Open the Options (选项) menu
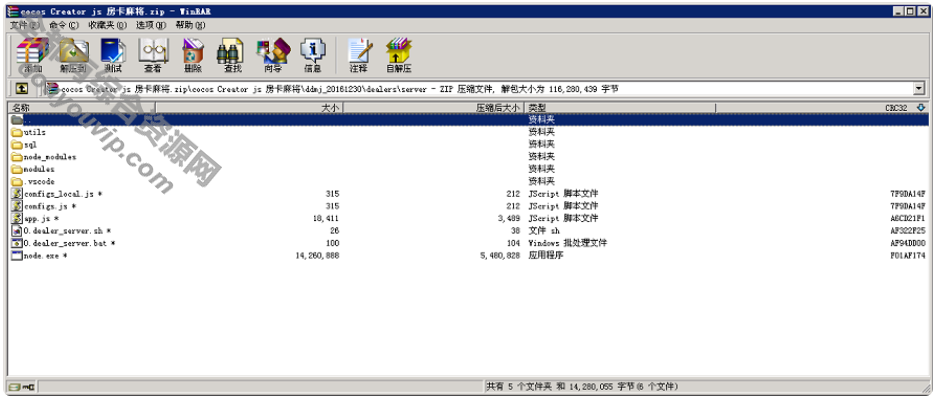The width and height of the screenshot is (936, 397). coord(151,25)
